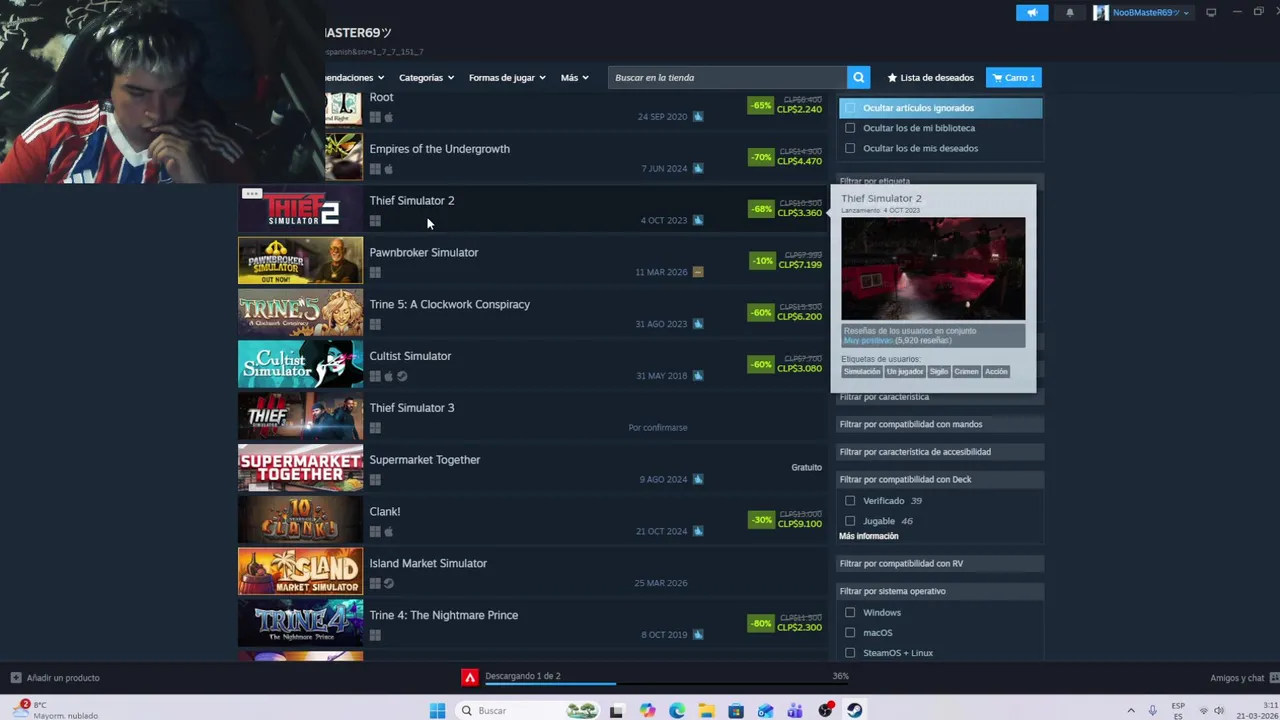Click the mixed review icon for Pawnbroker Simulator
Viewport: 1280px width, 720px height.
tap(698, 272)
